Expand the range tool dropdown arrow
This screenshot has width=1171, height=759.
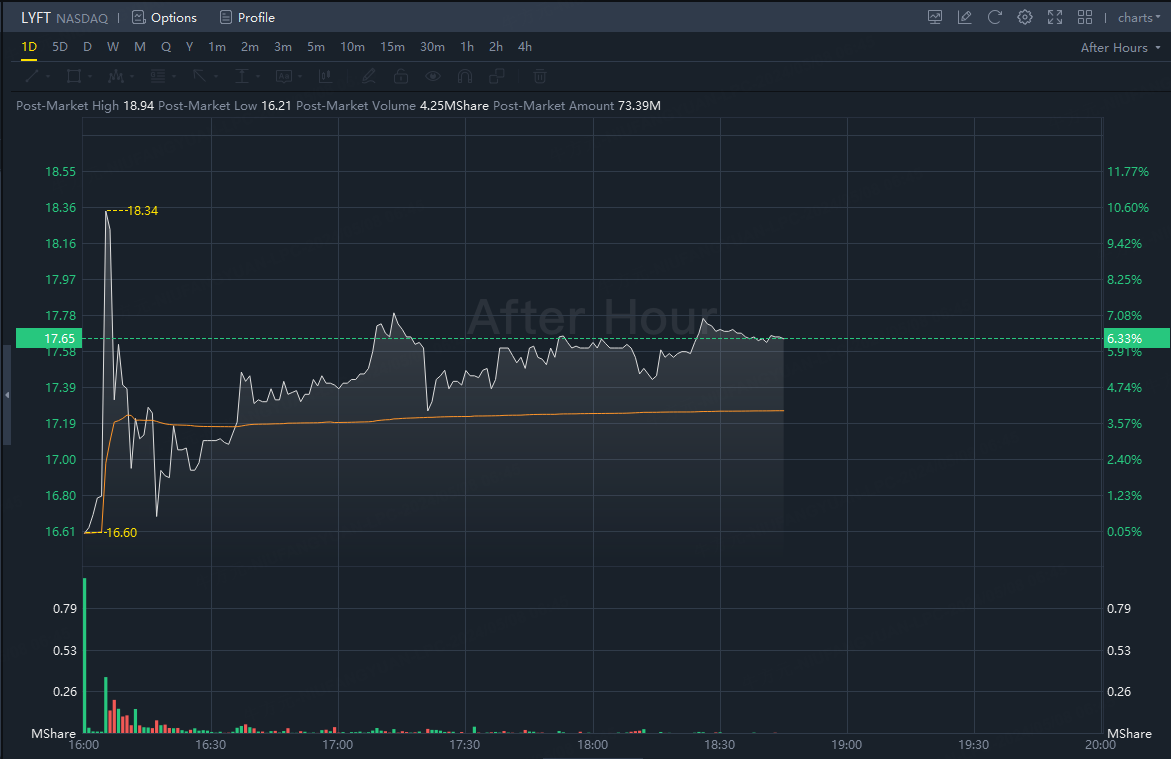[x=258, y=76]
